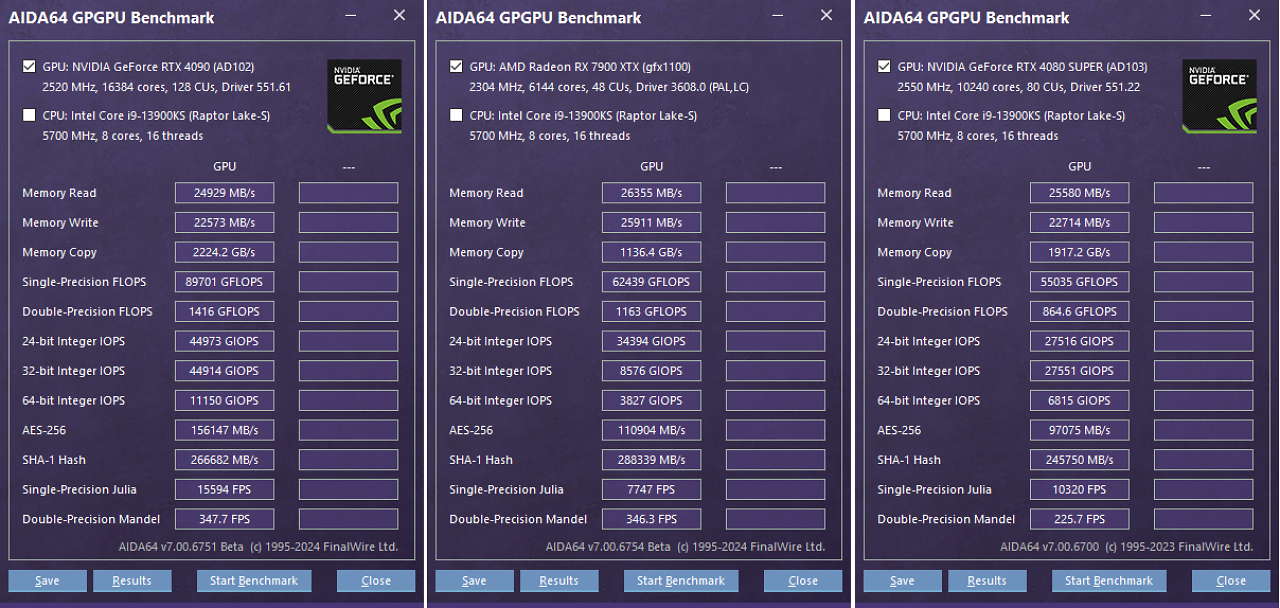
Task: Uncheck the RTX 4080 SUPER GPU checkbox
Action: [x=884, y=67]
